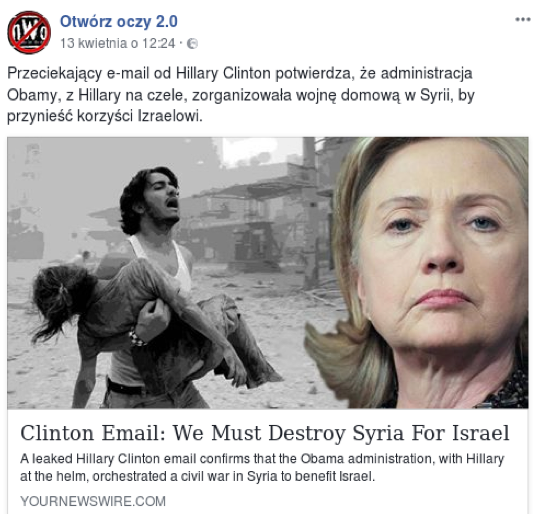The image size is (537, 514).
Task: Click the English article summary text
Action: [262, 467]
